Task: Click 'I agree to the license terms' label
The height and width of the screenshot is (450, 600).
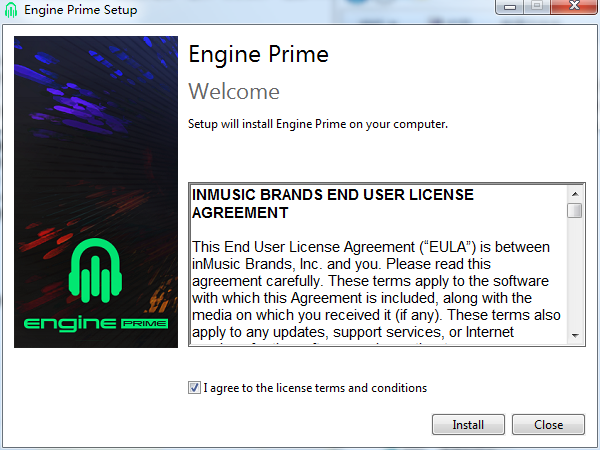Action: click(x=315, y=388)
